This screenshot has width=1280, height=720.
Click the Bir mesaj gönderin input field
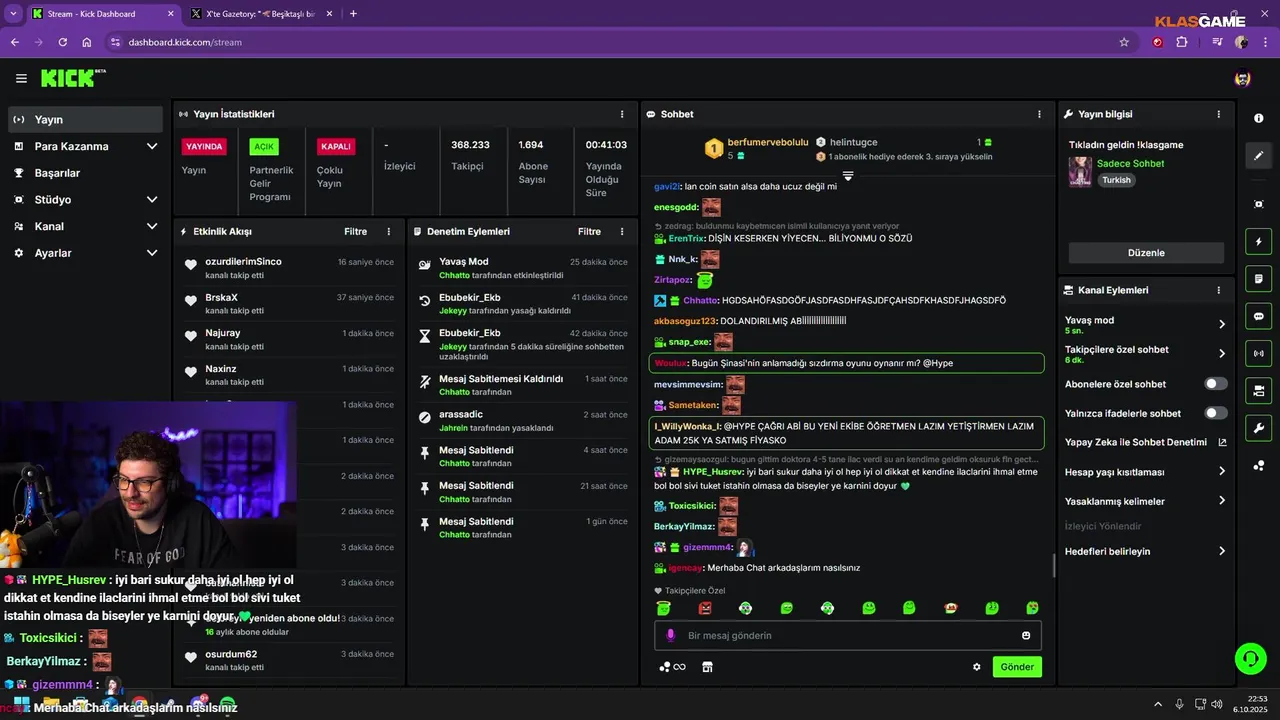coord(848,636)
